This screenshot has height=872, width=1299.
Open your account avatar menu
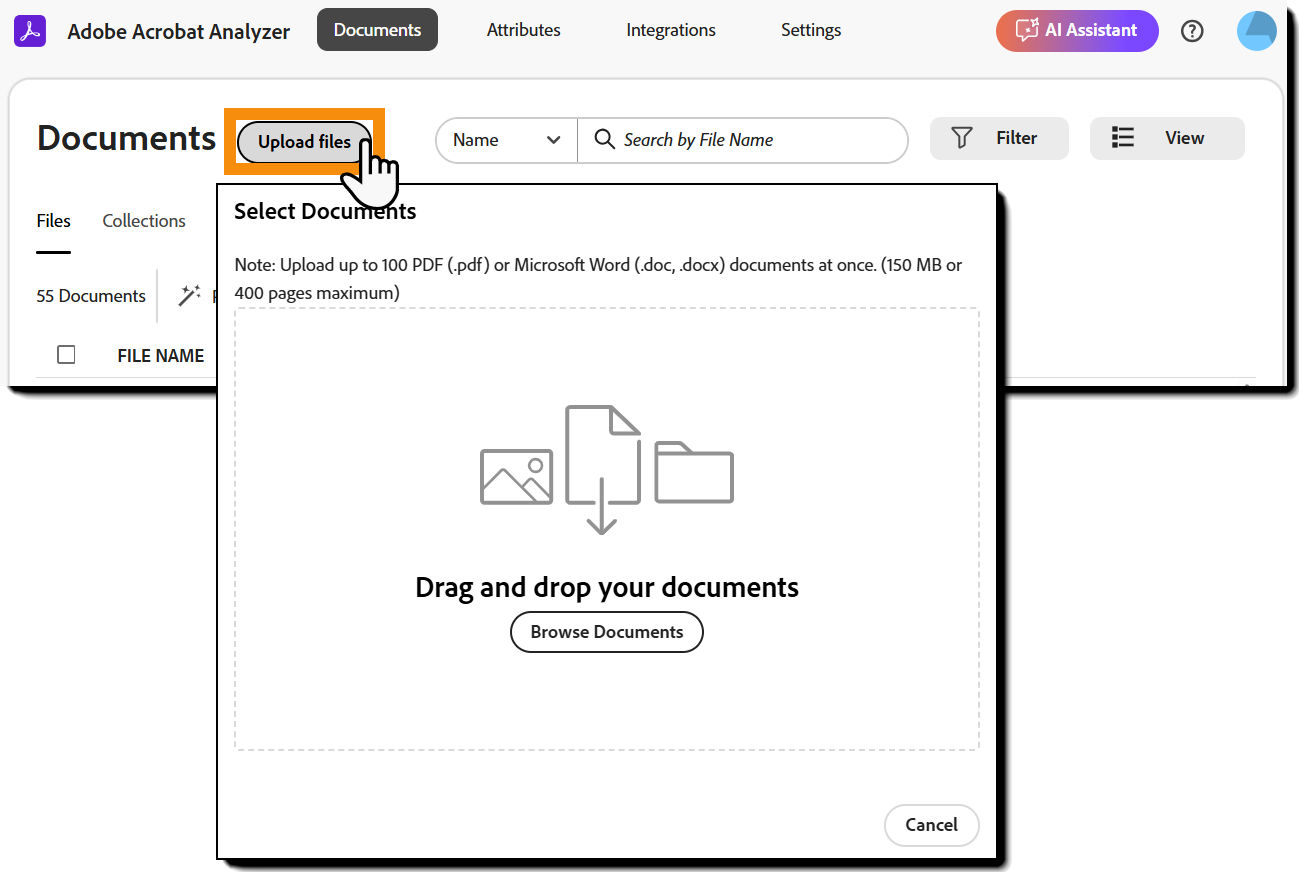click(x=1256, y=30)
